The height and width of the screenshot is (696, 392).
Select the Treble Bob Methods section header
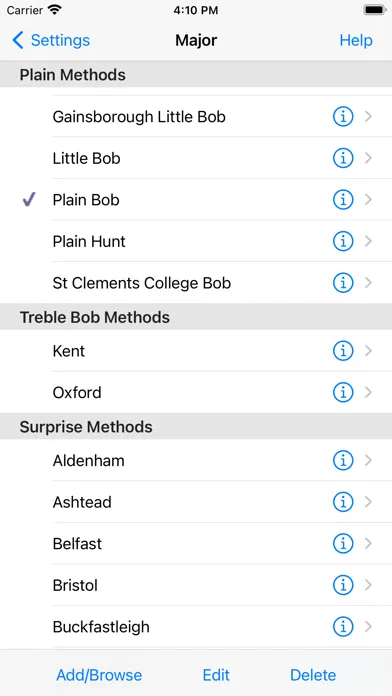tap(196, 317)
